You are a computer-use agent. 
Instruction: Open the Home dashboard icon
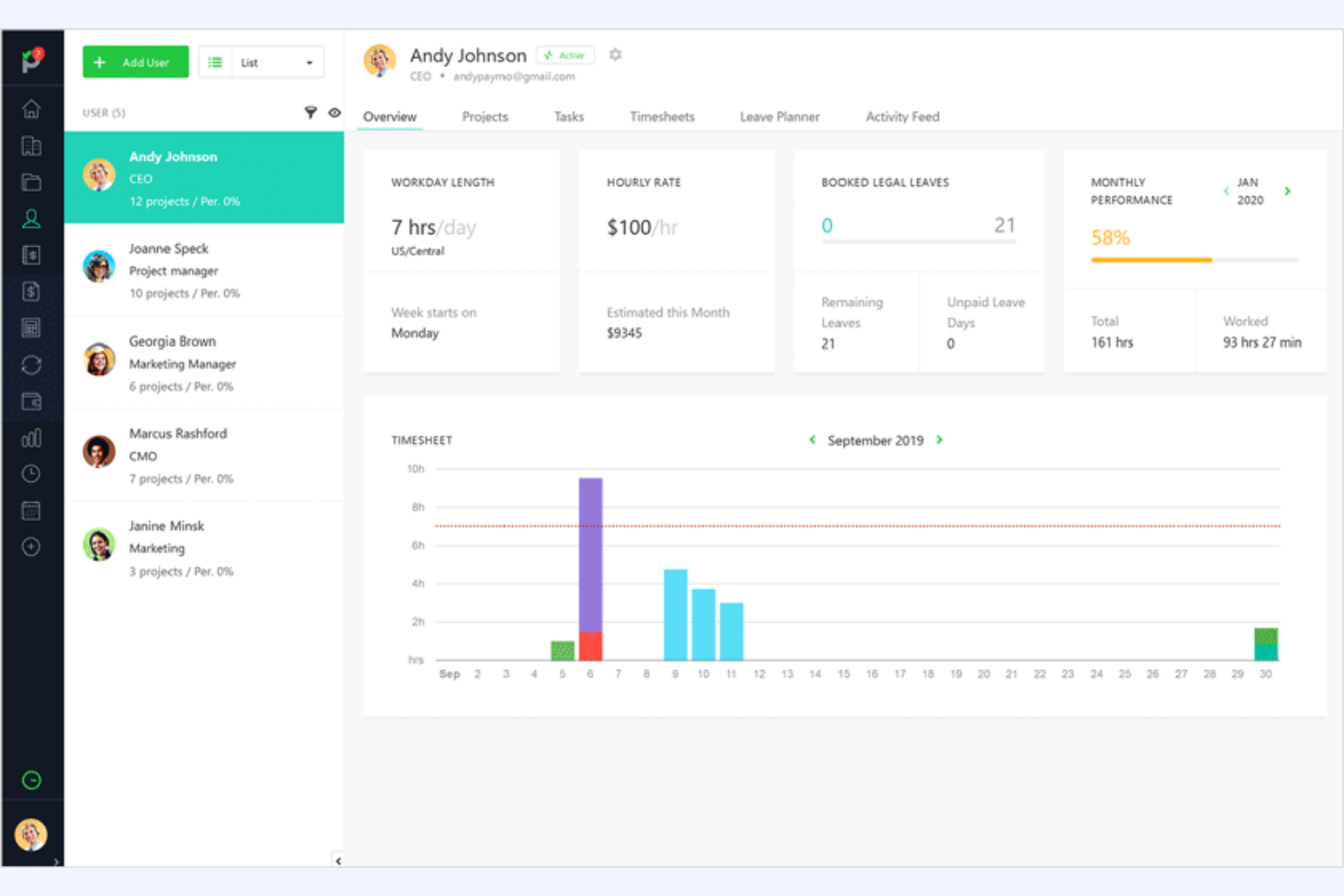(32, 109)
